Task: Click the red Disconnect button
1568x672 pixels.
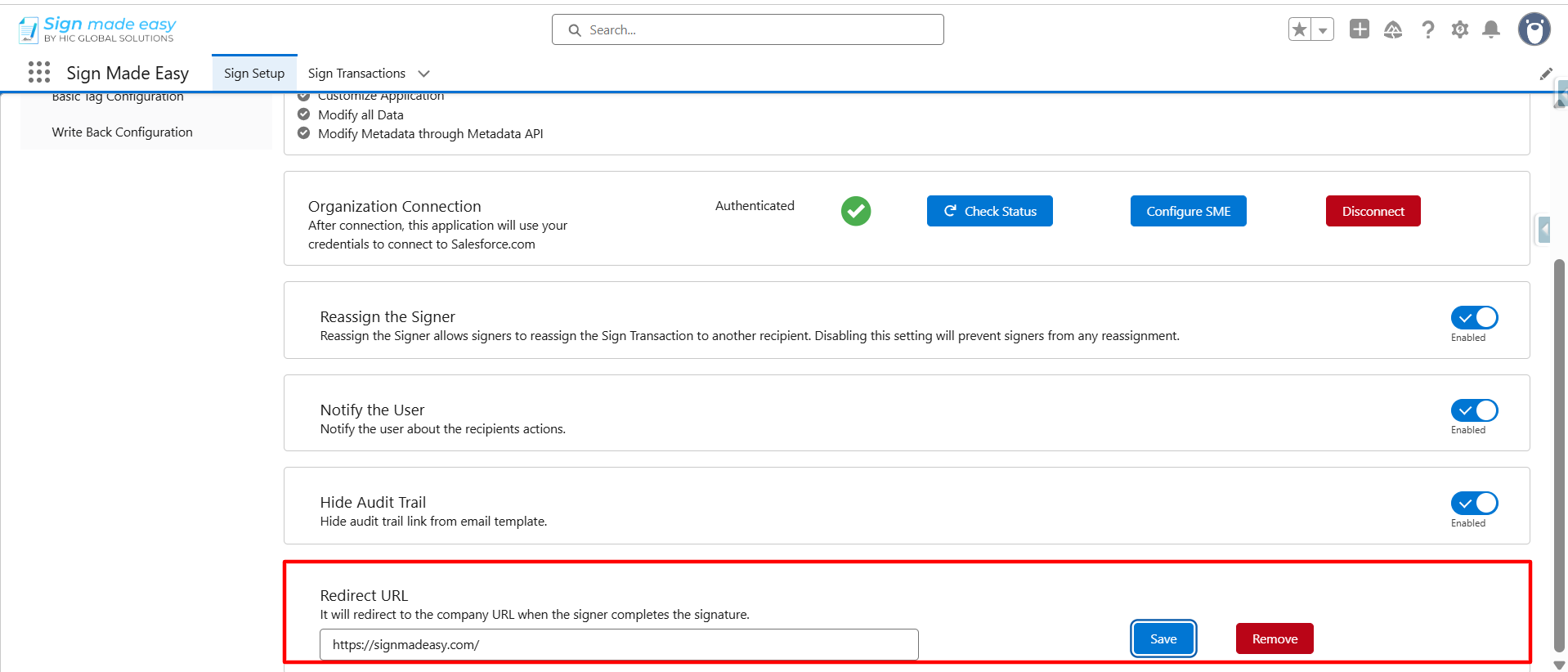Action: pos(1373,211)
